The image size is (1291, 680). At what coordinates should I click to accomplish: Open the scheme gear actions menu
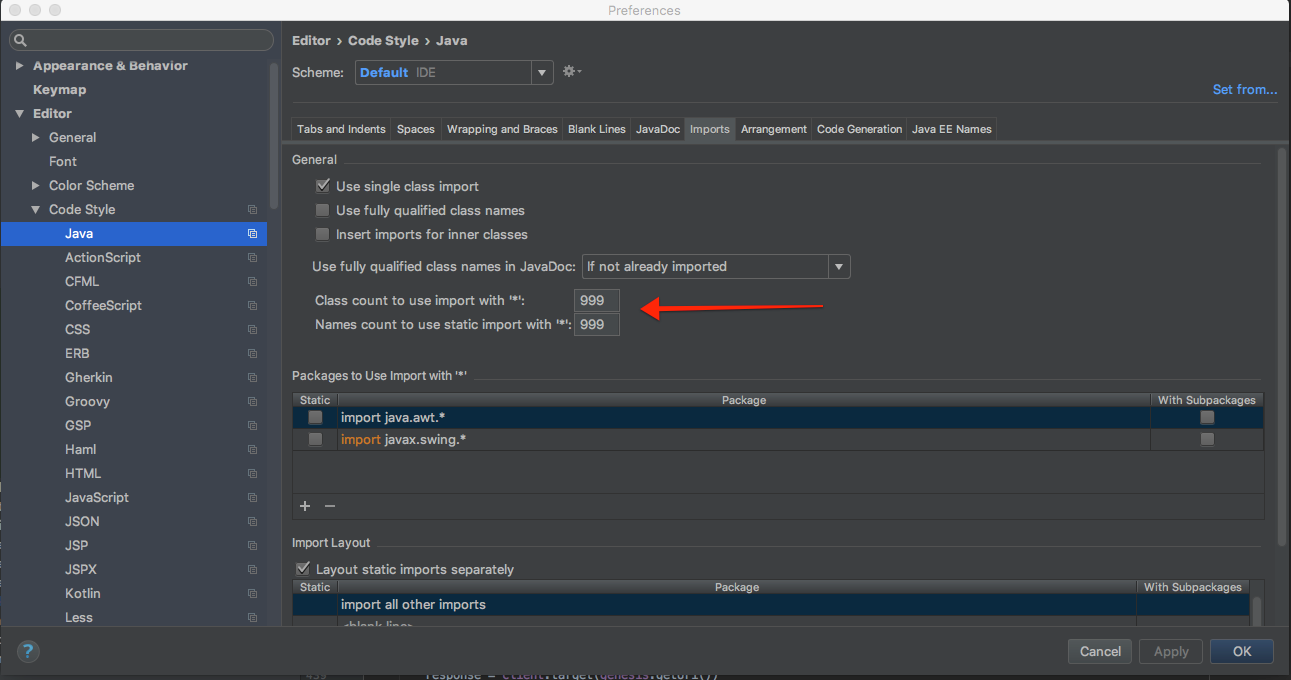(x=571, y=72)
